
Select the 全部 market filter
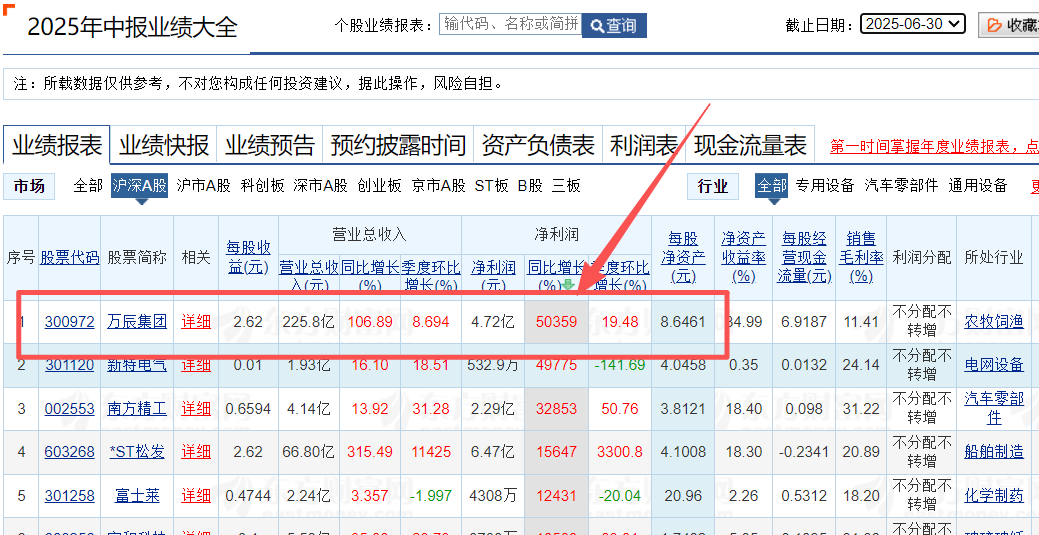[x=88, y=186]
